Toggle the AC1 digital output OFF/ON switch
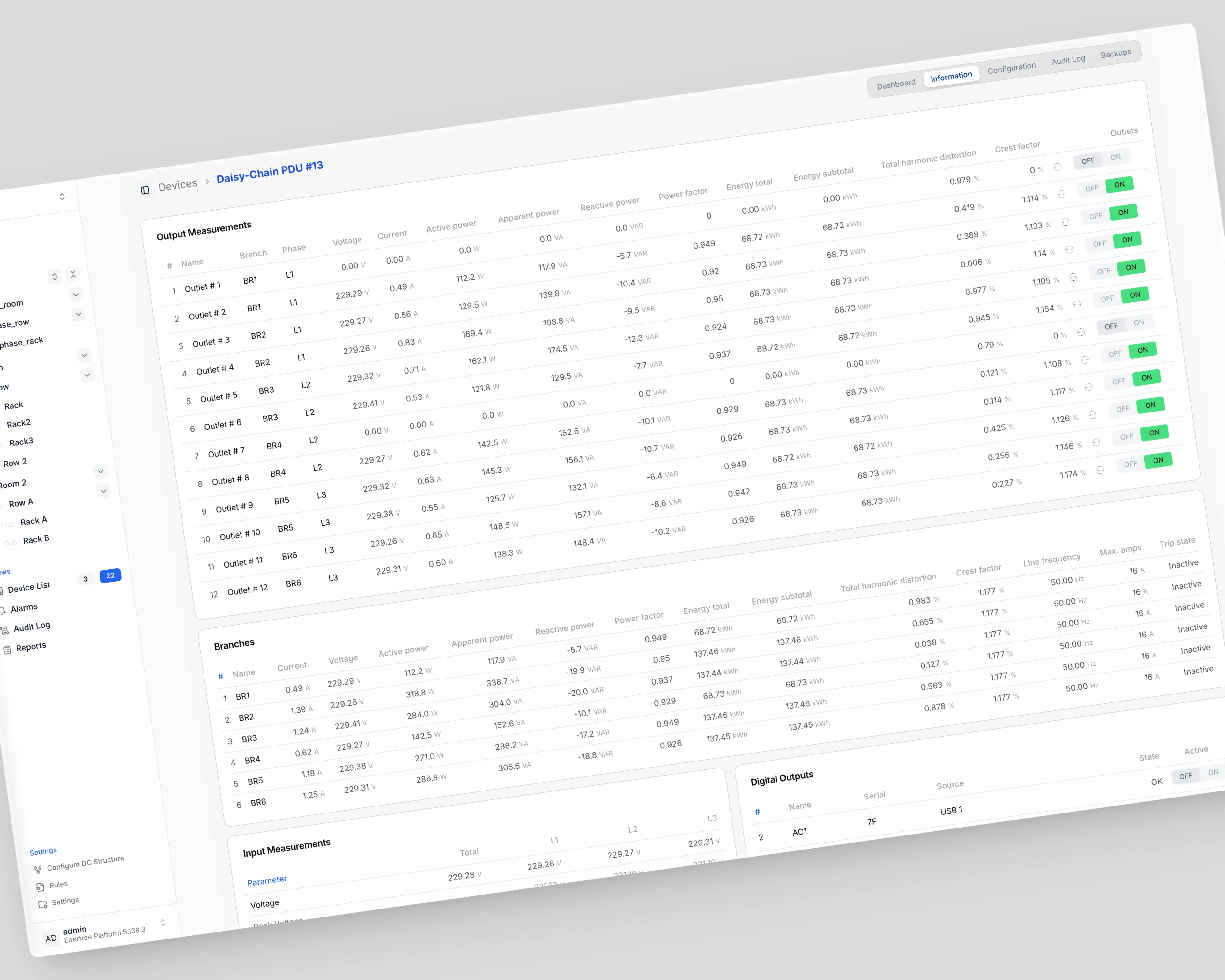This screenshot has height=980, width=1225. pos(1199,774)
